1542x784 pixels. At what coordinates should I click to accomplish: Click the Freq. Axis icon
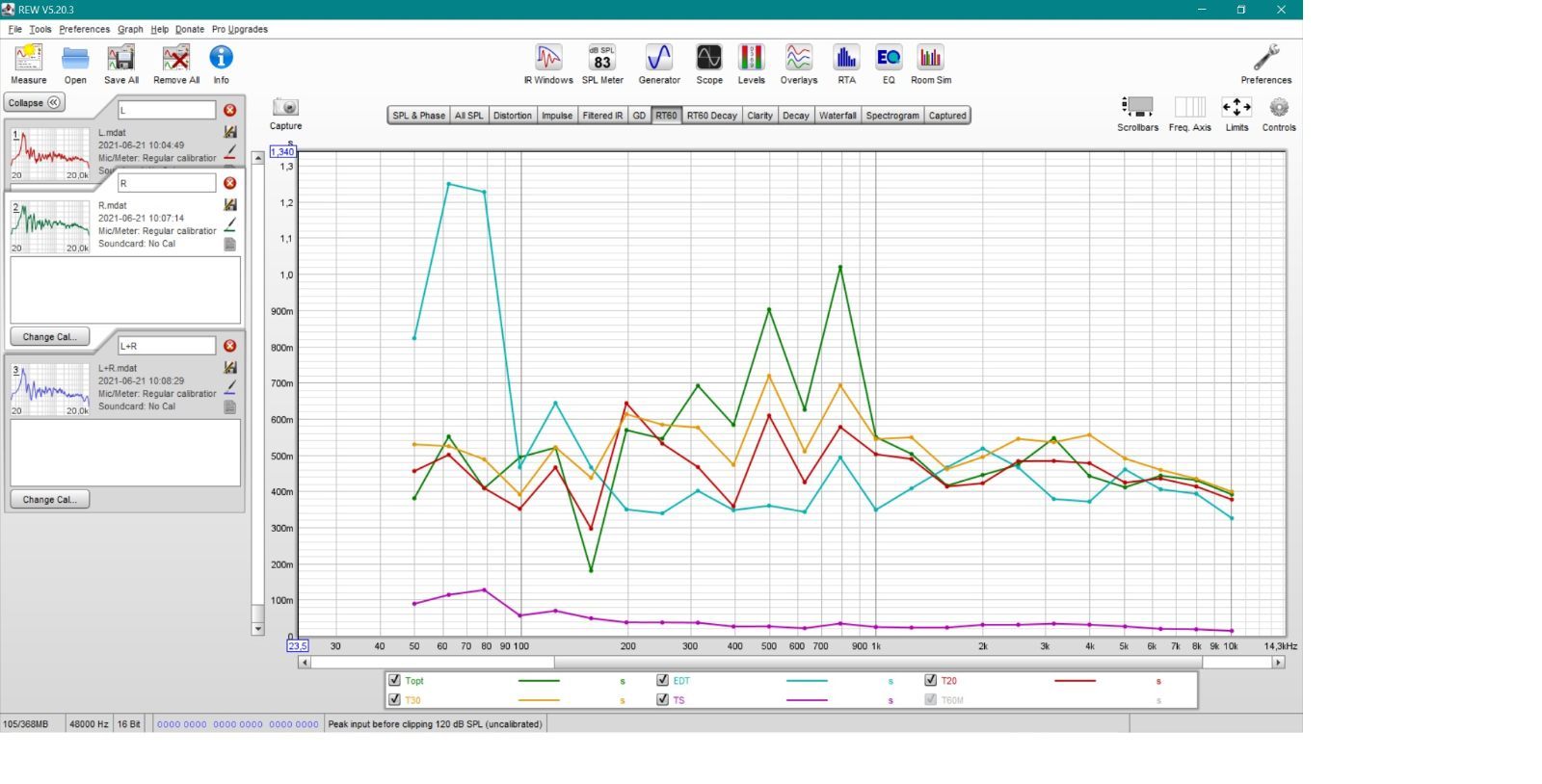(x=1190, y=107)
